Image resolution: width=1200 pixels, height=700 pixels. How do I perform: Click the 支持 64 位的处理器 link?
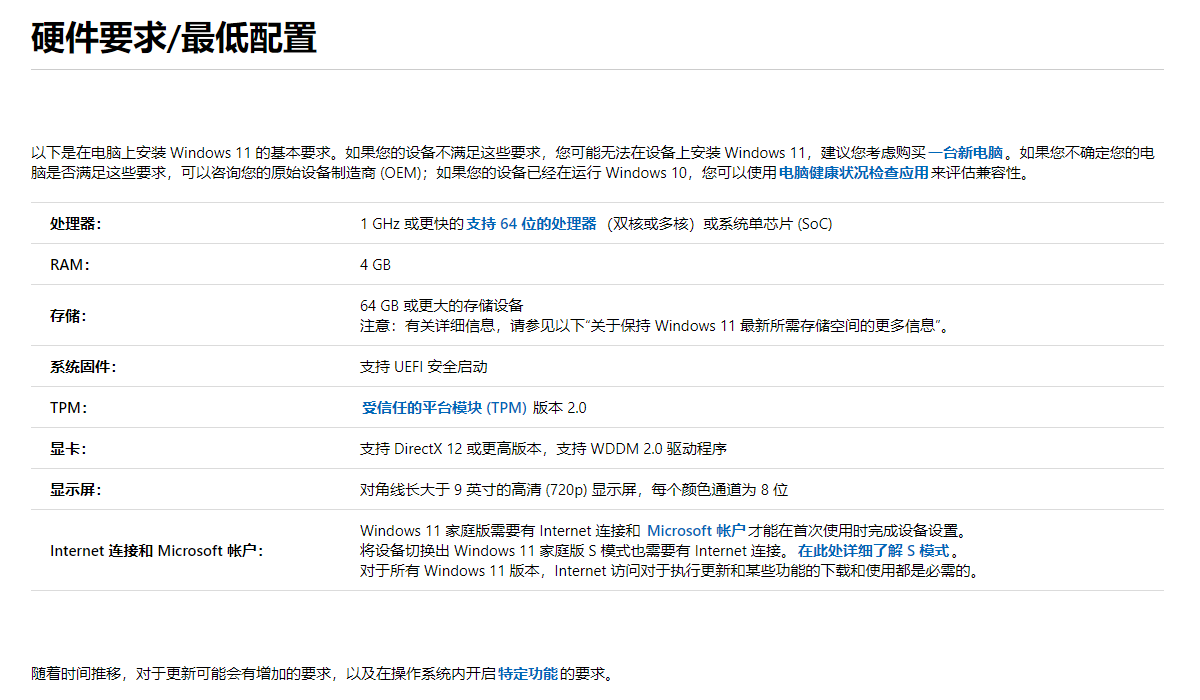[532, 224]
